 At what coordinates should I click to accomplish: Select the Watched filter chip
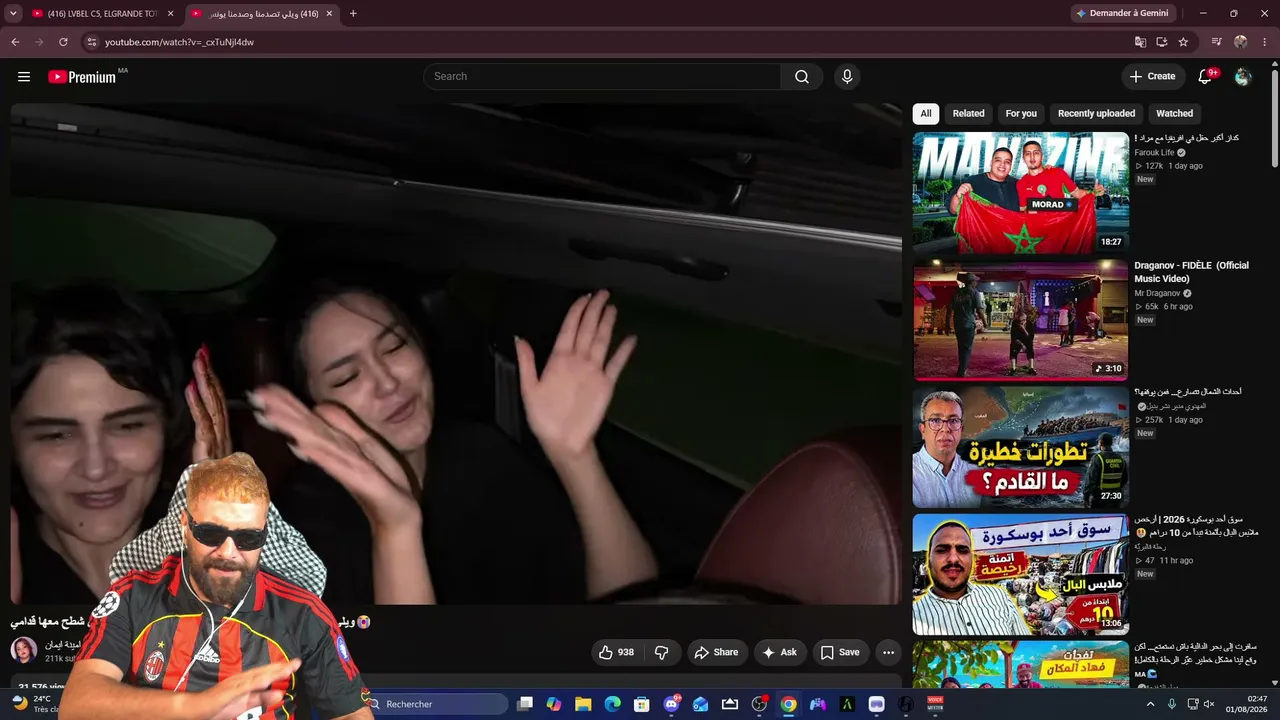pyautogui.click(x=1175, y=114)
